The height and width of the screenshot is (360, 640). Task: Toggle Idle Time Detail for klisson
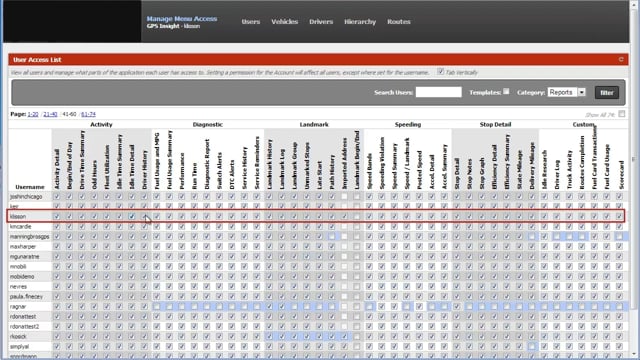(x=131, y=216)
